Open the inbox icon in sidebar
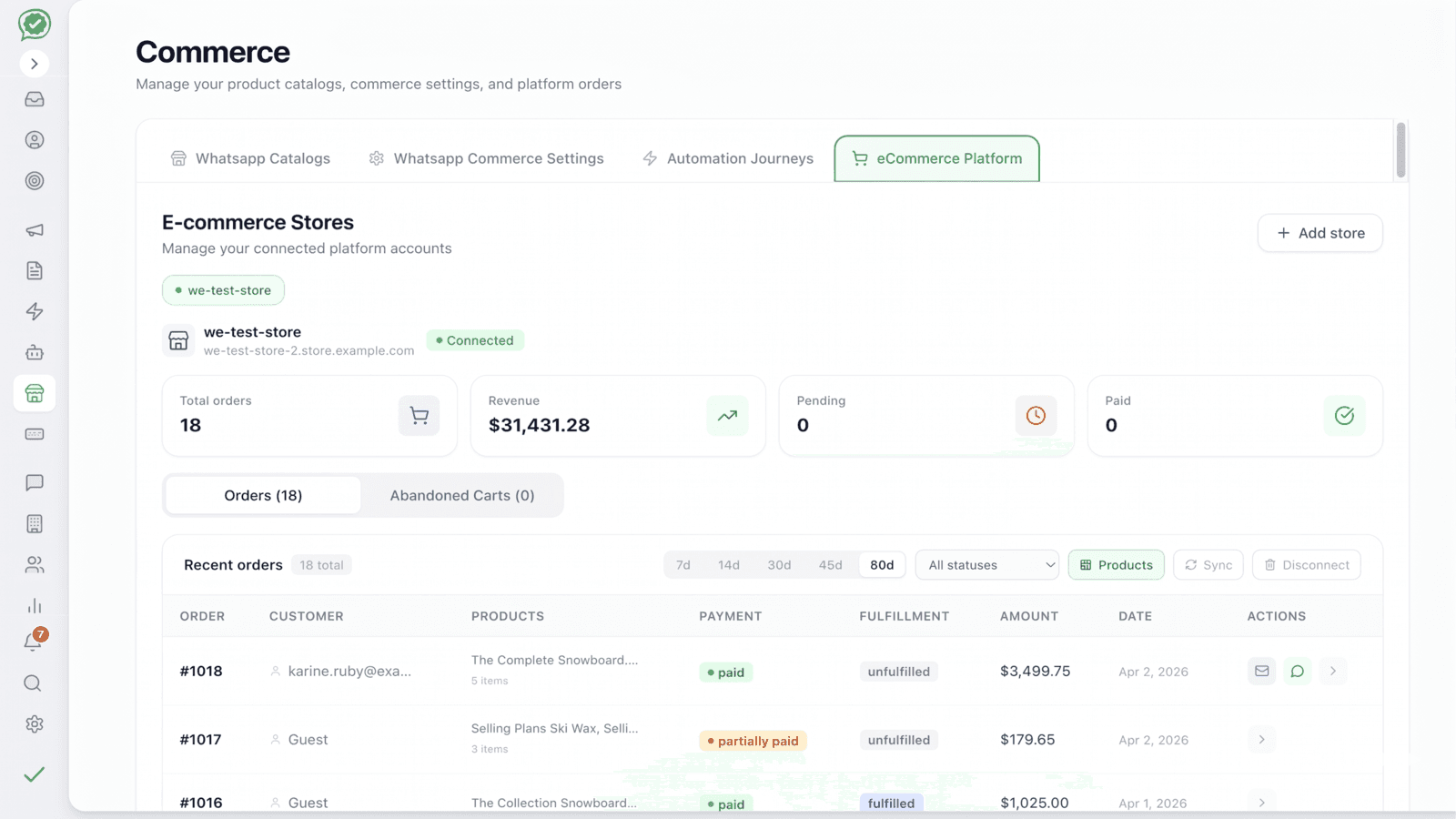 pos(35,99)
